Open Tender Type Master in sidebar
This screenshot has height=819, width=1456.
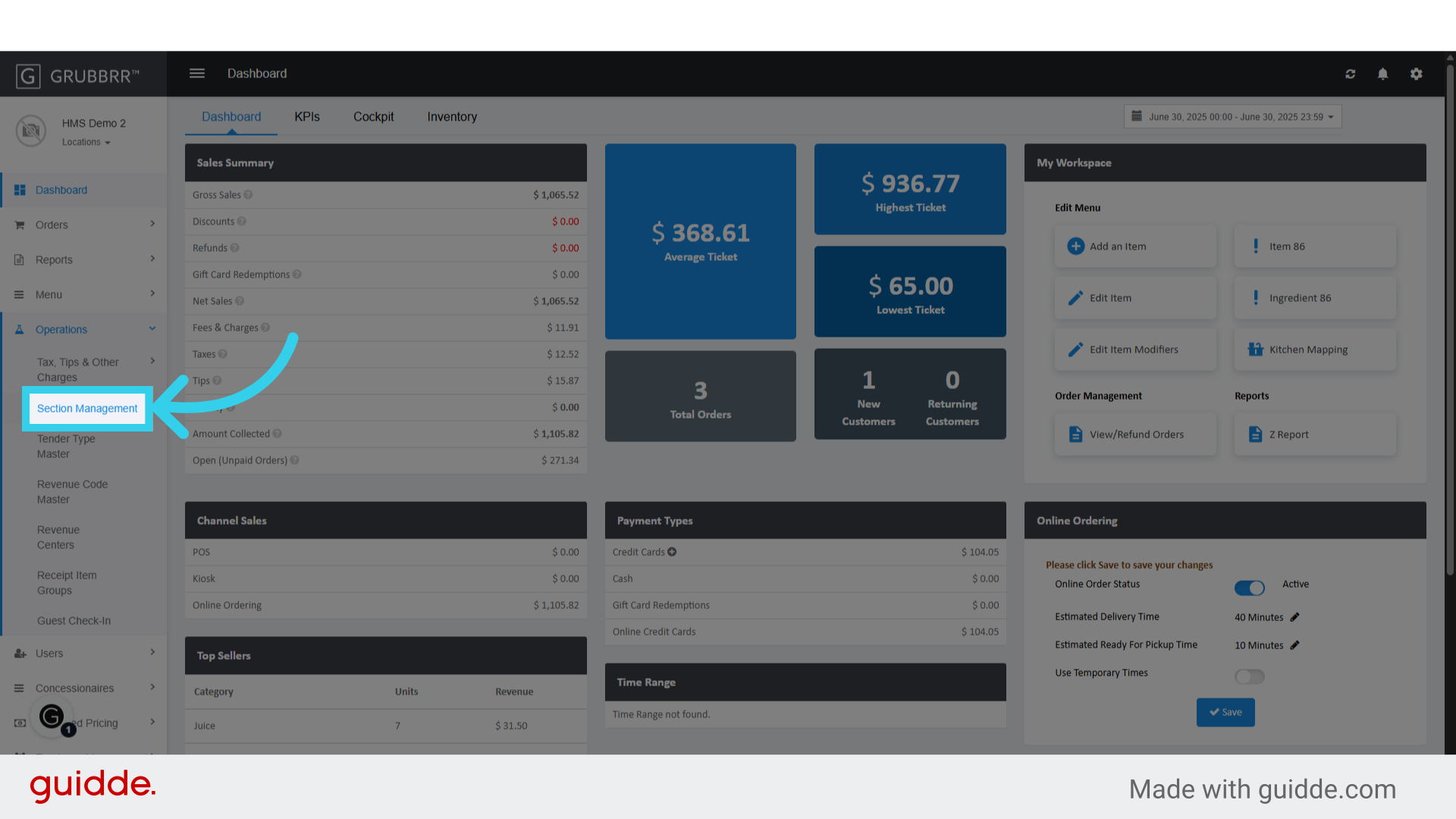[66, 447]
